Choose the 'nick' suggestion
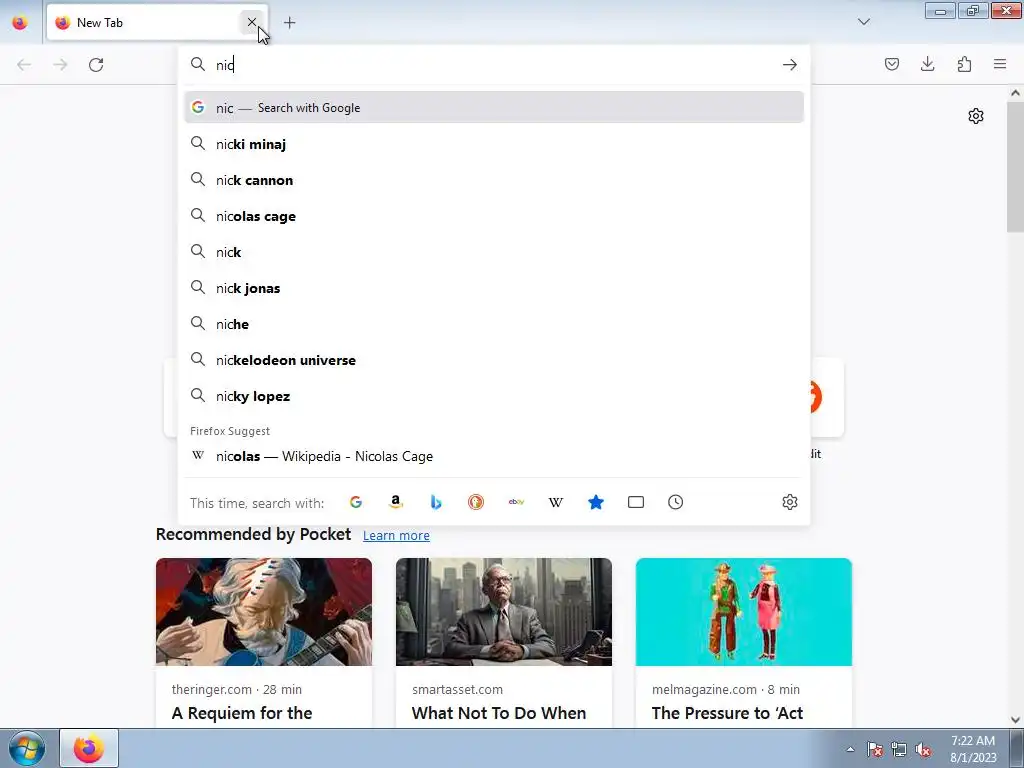This screenshot has width=1024, height=768. (494, 251)
